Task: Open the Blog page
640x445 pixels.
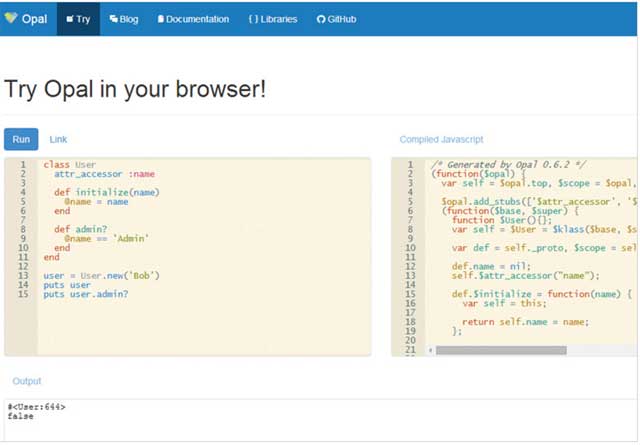Action: [124, 19]
